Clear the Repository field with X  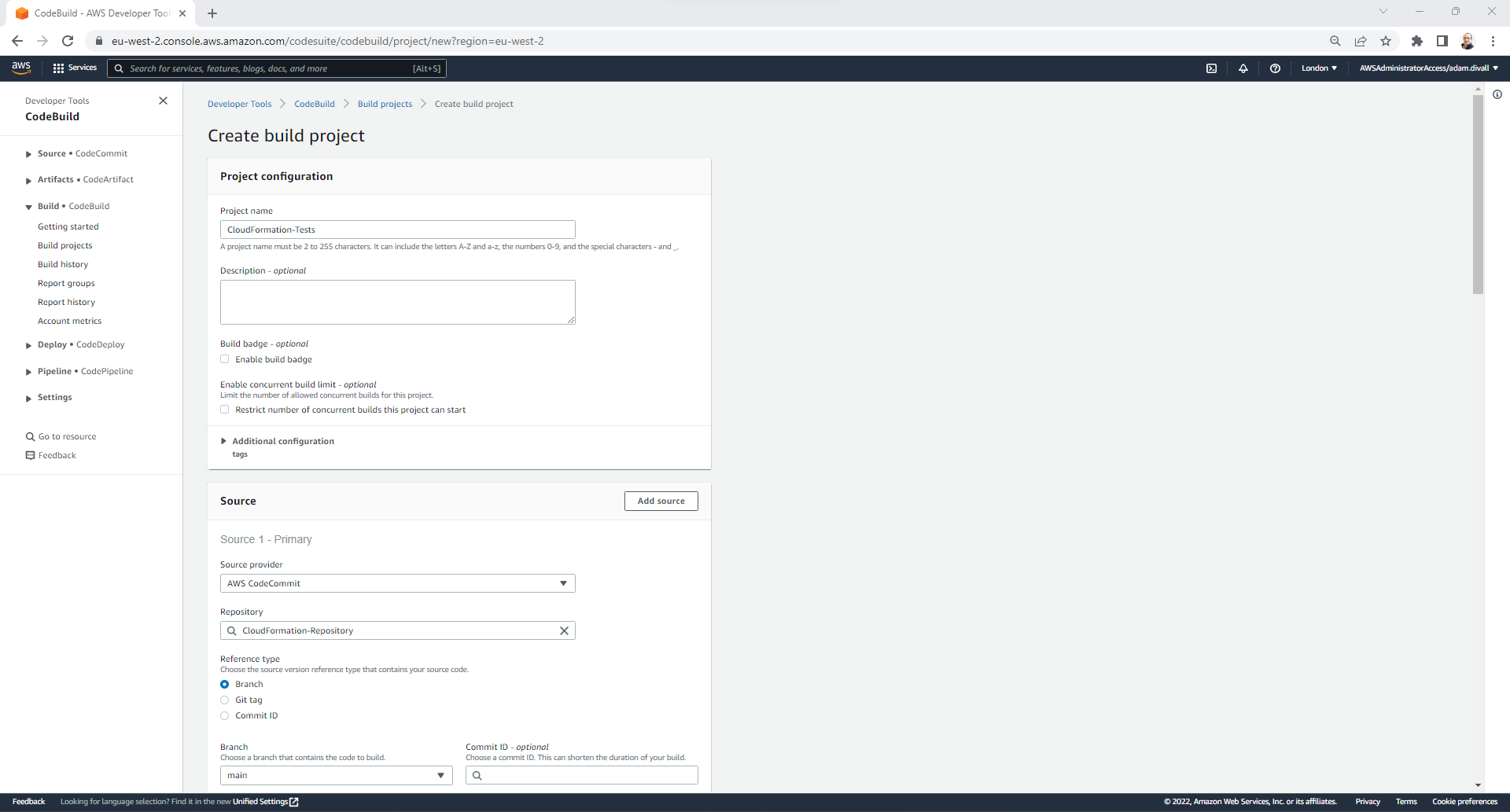(x=564, y=630)
